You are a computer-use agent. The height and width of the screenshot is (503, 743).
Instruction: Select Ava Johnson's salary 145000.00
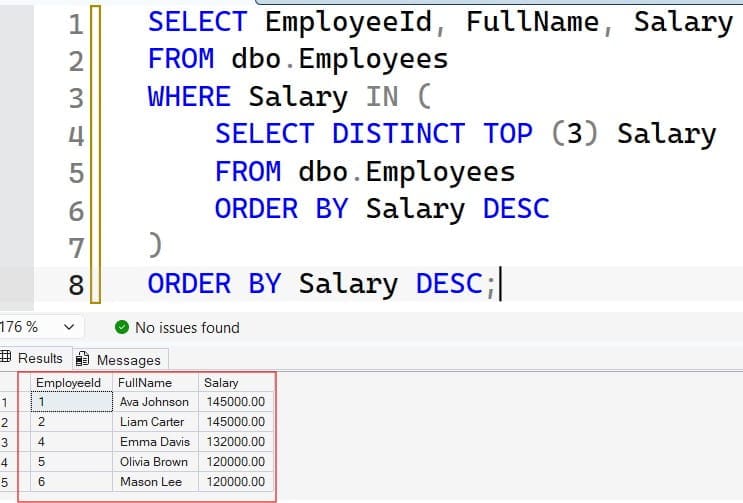tap(236, 402)
